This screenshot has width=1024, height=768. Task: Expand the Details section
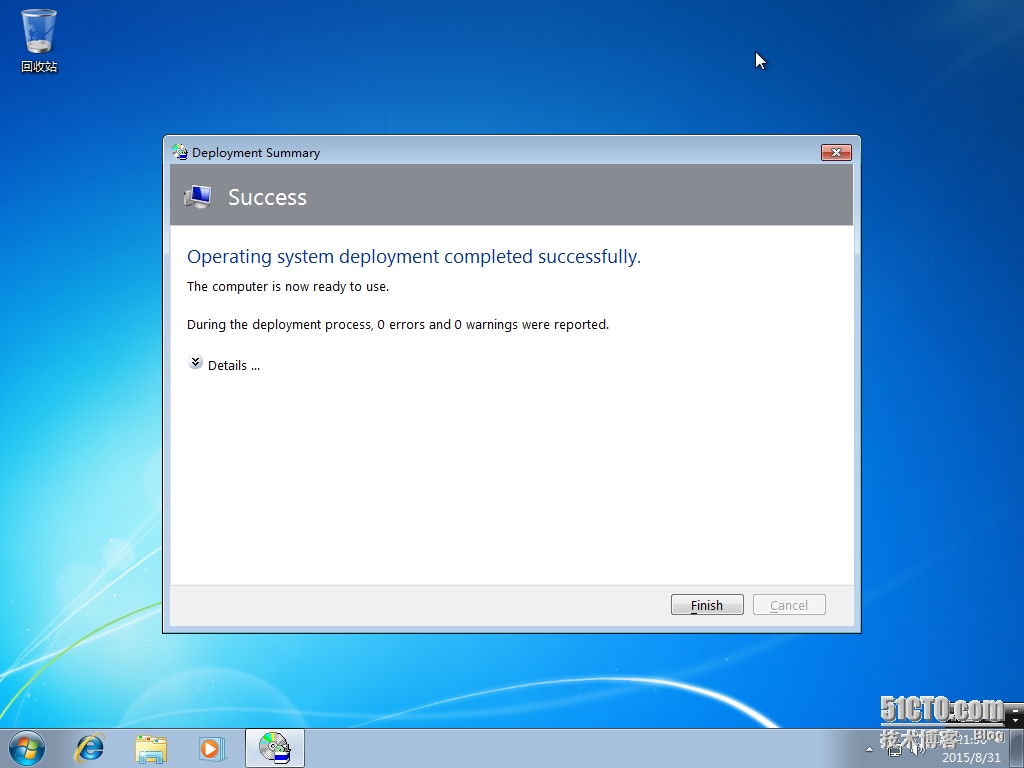click(x=224, y=364)
